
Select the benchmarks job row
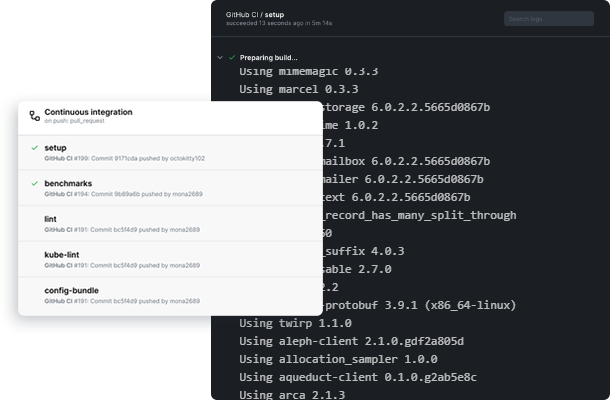tap(170, 188)
